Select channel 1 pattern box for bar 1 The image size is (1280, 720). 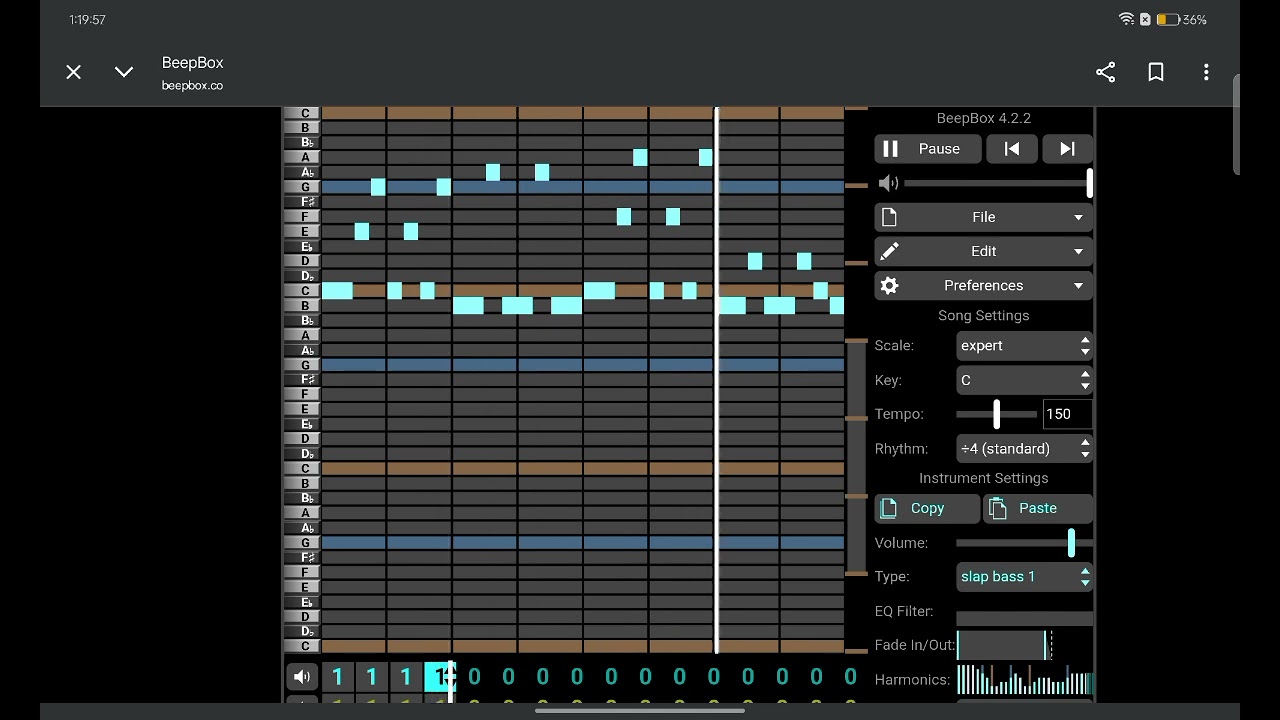point(338,677)
